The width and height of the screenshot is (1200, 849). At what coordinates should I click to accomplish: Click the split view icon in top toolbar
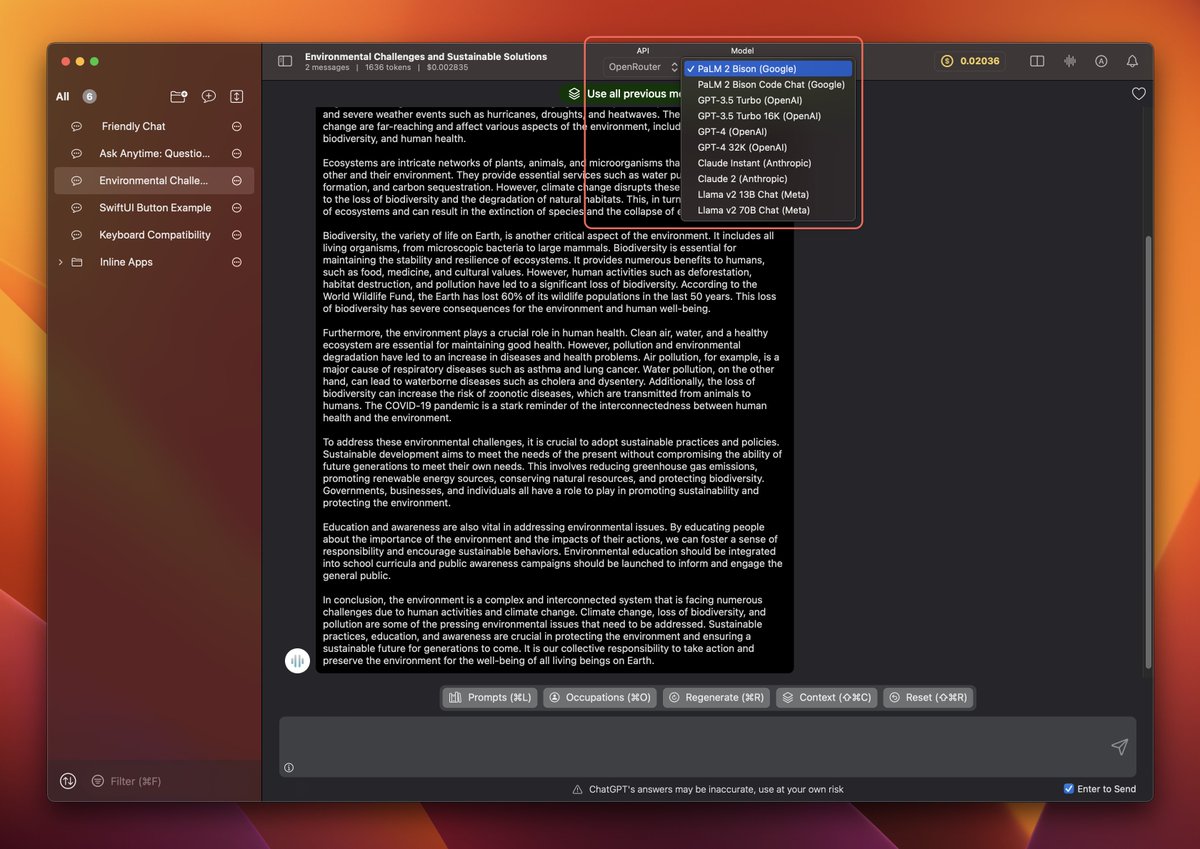pyautogui.click(x=1037, y=61)
